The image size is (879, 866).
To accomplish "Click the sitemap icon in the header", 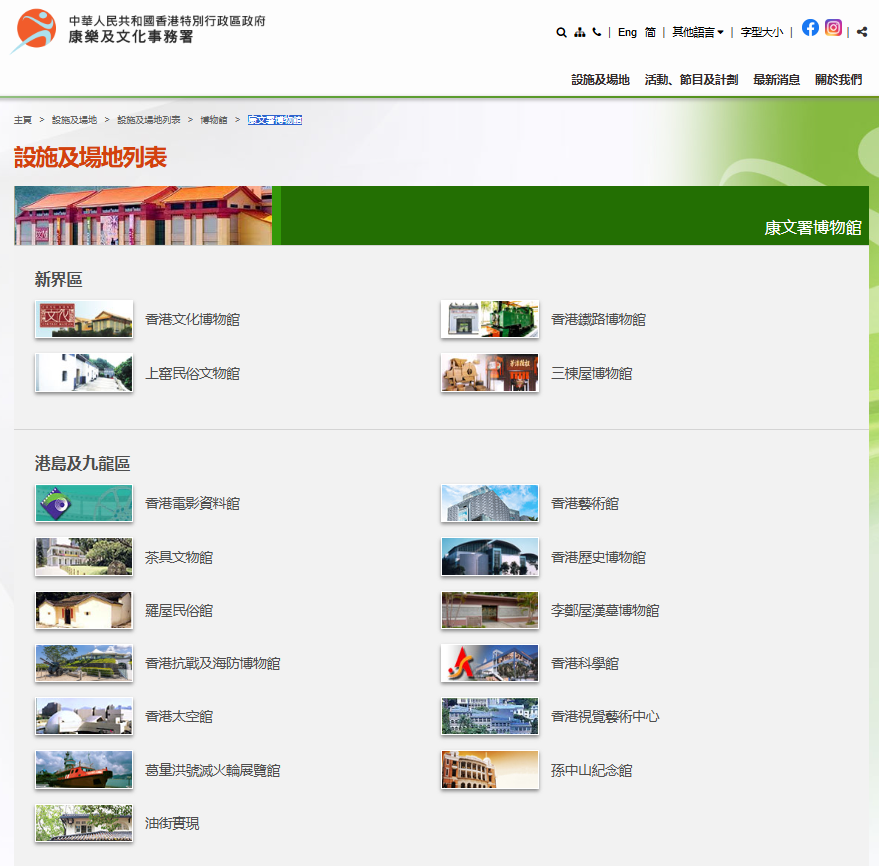I will (579, 32).
